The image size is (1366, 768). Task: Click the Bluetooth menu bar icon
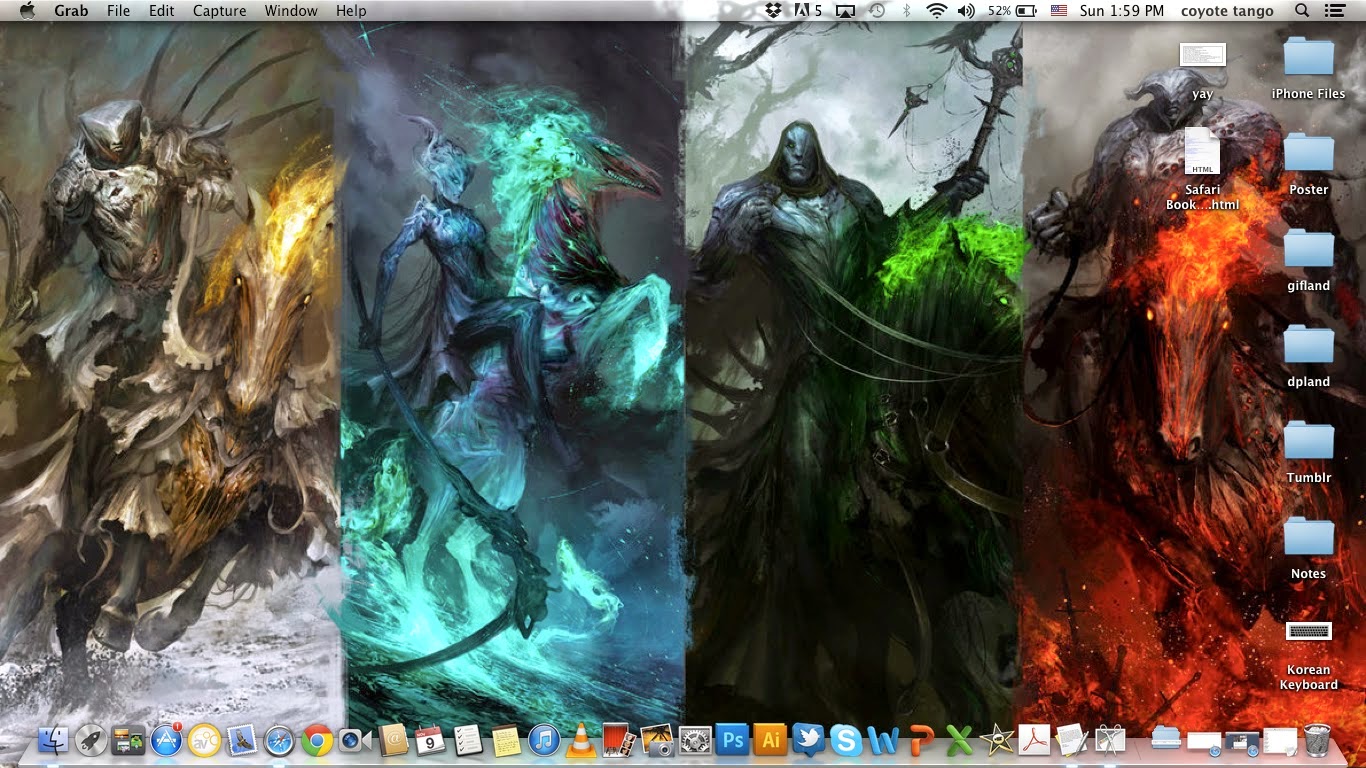[907, 11]
